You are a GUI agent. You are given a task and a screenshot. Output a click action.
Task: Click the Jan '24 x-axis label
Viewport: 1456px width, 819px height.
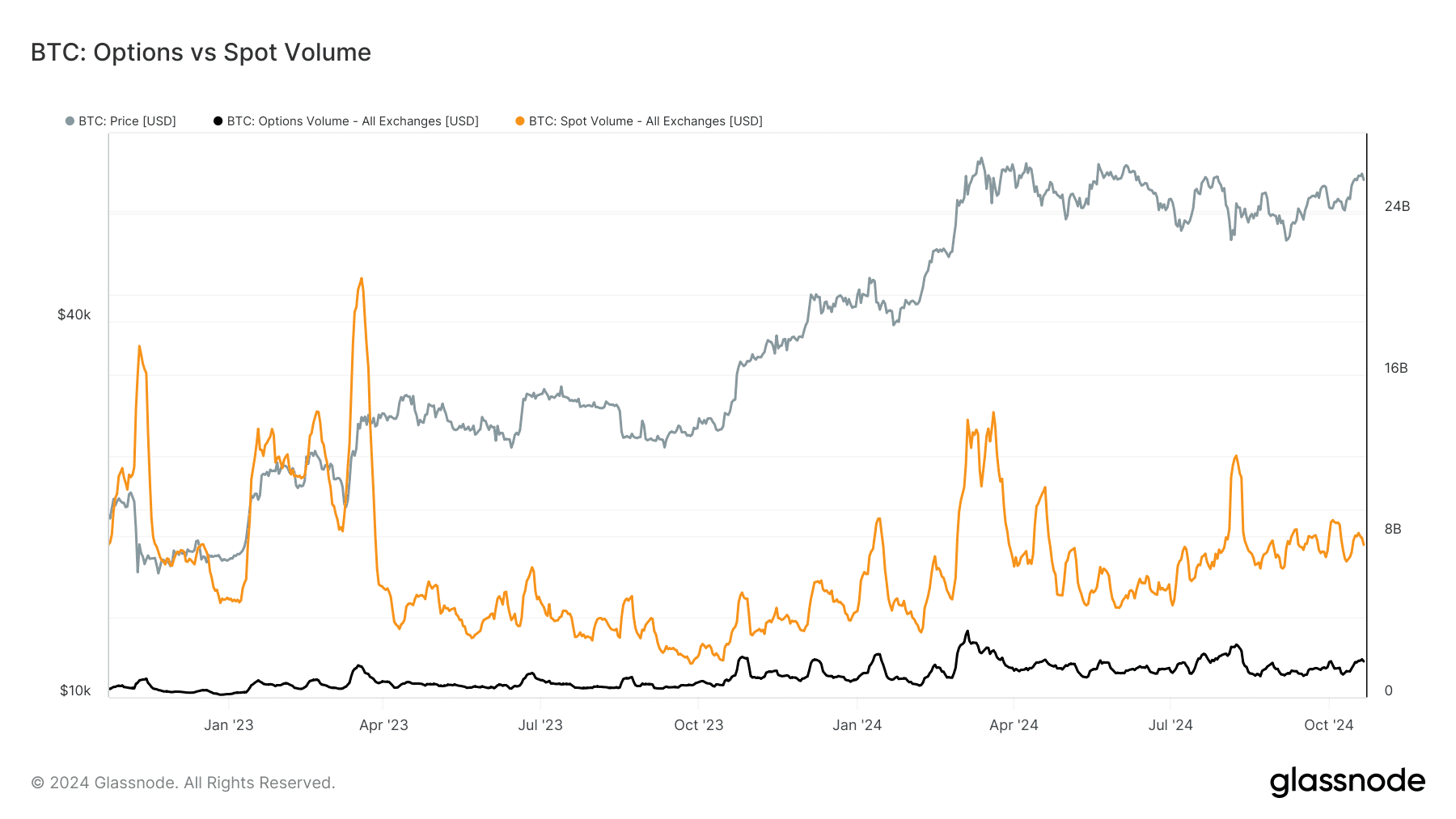857,725
